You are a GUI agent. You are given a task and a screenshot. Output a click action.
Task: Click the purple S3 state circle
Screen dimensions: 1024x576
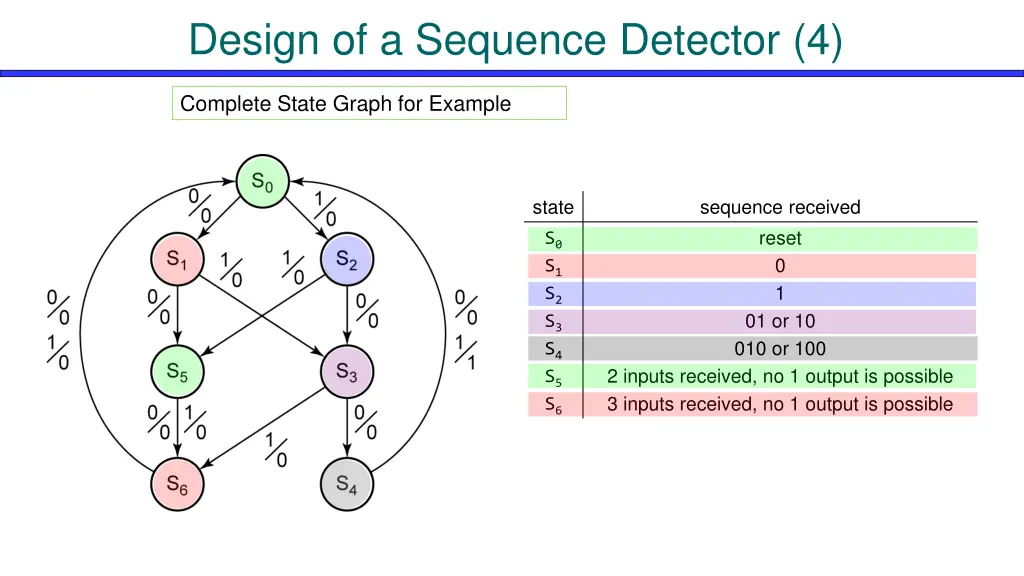tap(347, 372)
